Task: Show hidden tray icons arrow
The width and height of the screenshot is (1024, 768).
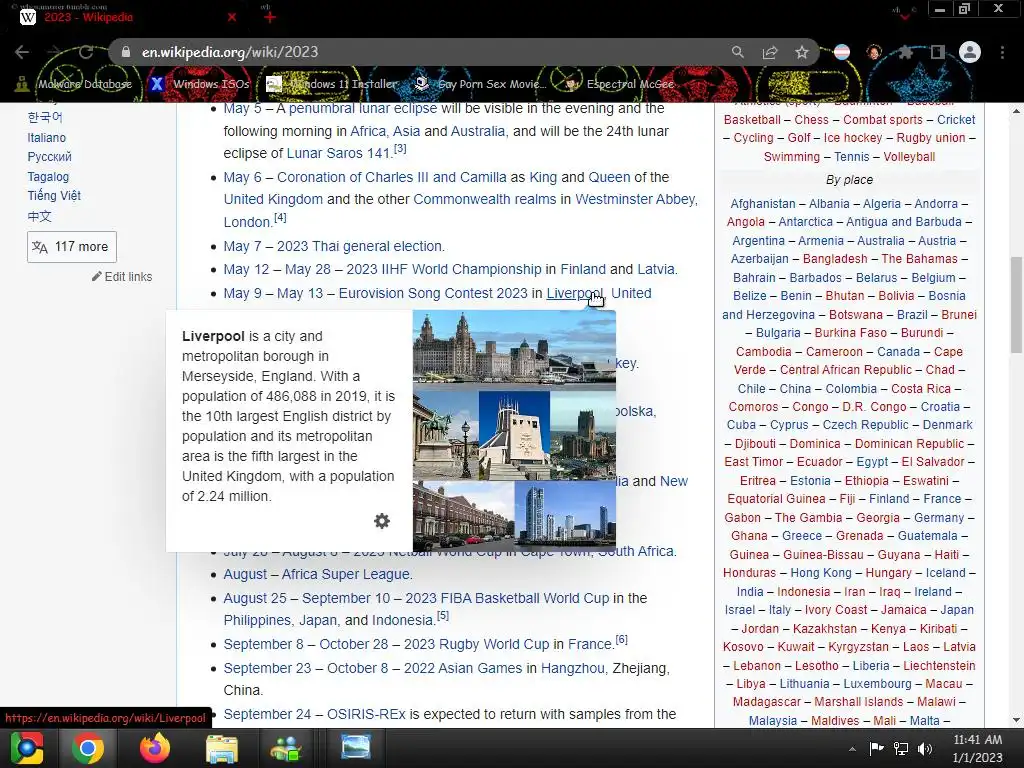Action: point(852,749)
